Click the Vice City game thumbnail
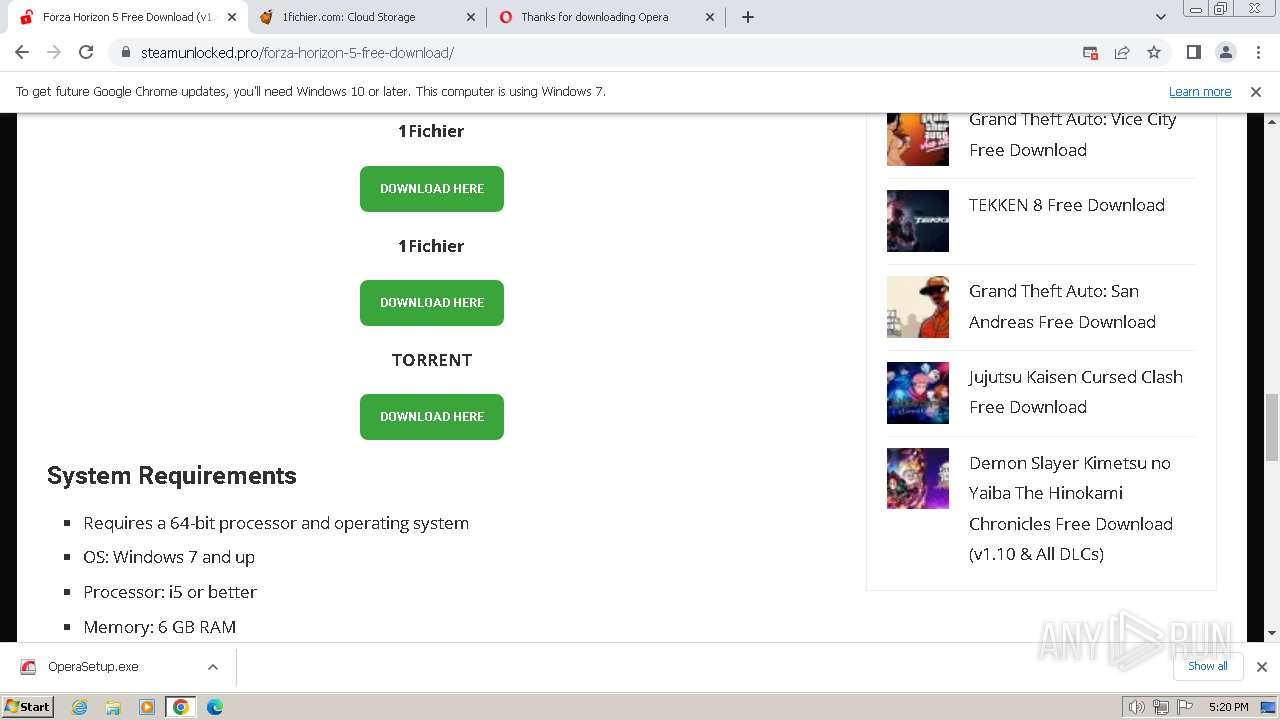Image resolution: width=1280 pixels, height=720 pixels. pyautogui.click(x=918, y=139)
